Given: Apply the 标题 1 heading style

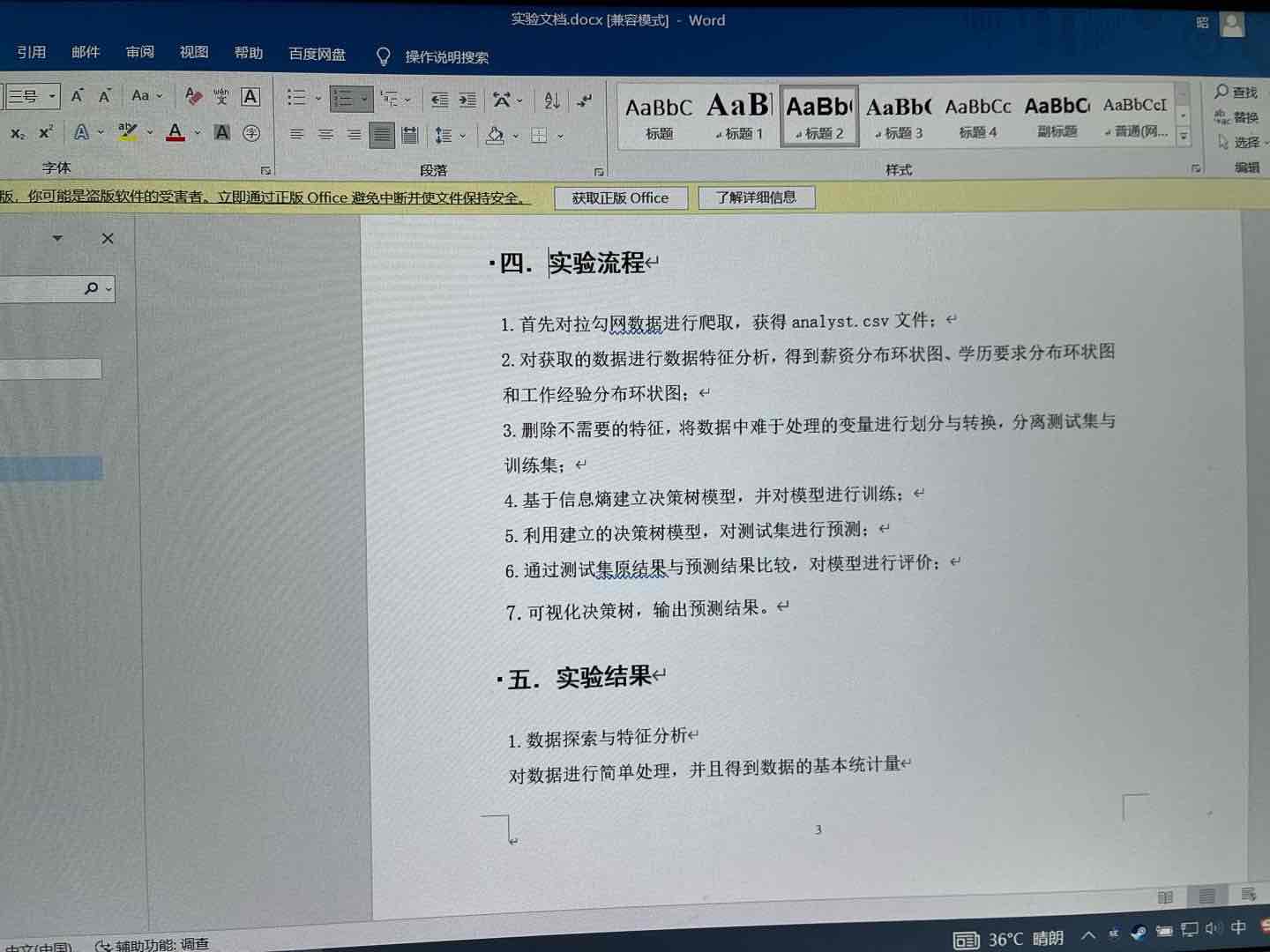Looking at the screenshot, I should click(739, 116).
